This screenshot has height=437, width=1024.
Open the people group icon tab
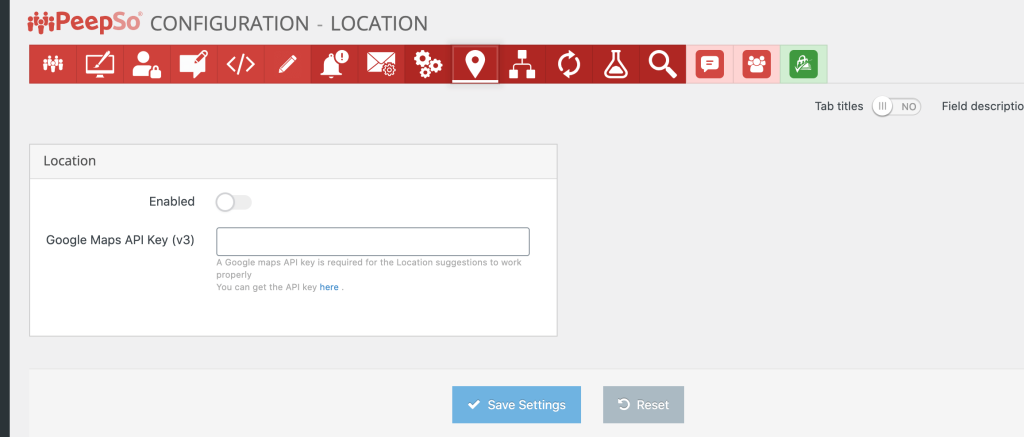[x=53, y=64]
